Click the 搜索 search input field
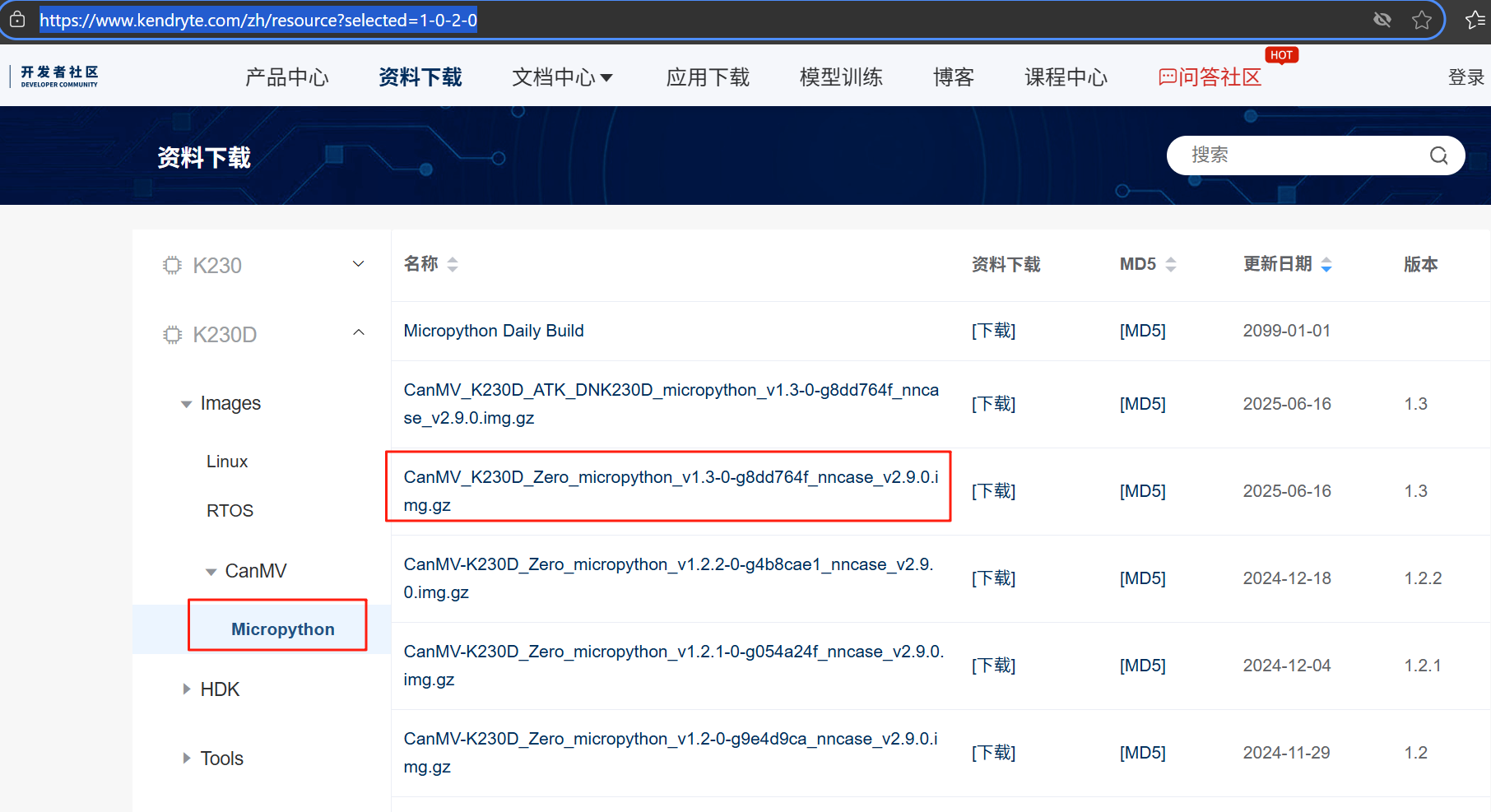Screen dimensions: 1491x812 pos(1316,155)
